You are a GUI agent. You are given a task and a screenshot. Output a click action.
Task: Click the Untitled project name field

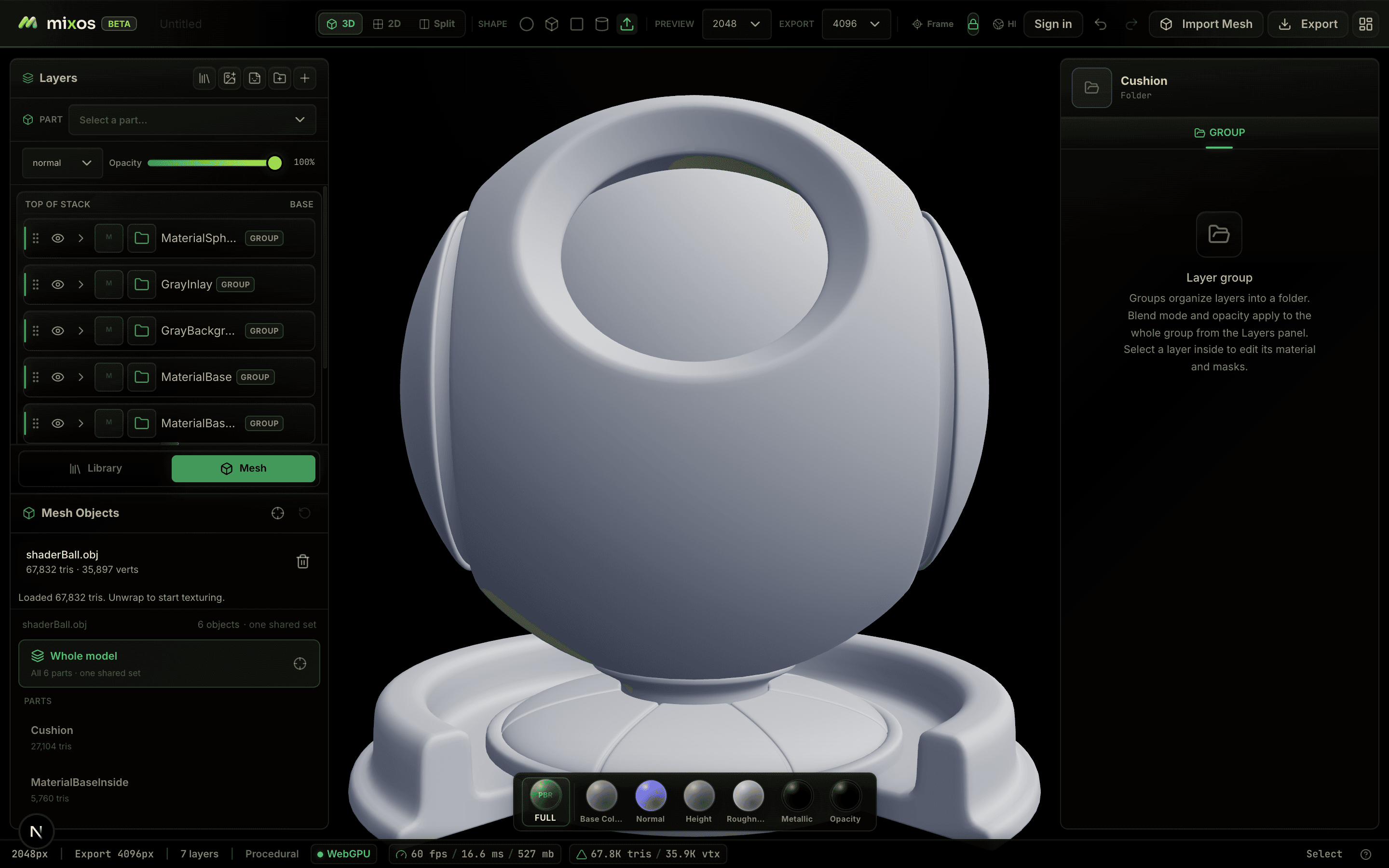click(x=181, y=24)
